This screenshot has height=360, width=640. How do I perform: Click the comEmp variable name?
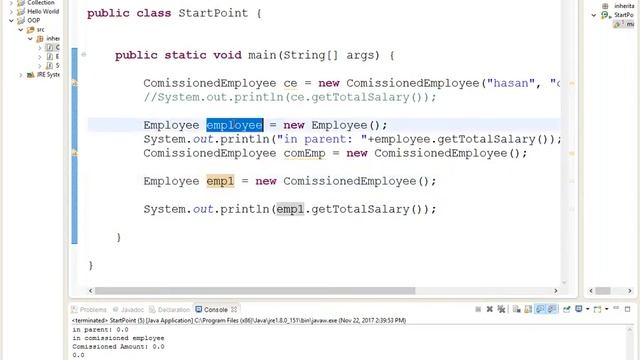tap(304, 153)
